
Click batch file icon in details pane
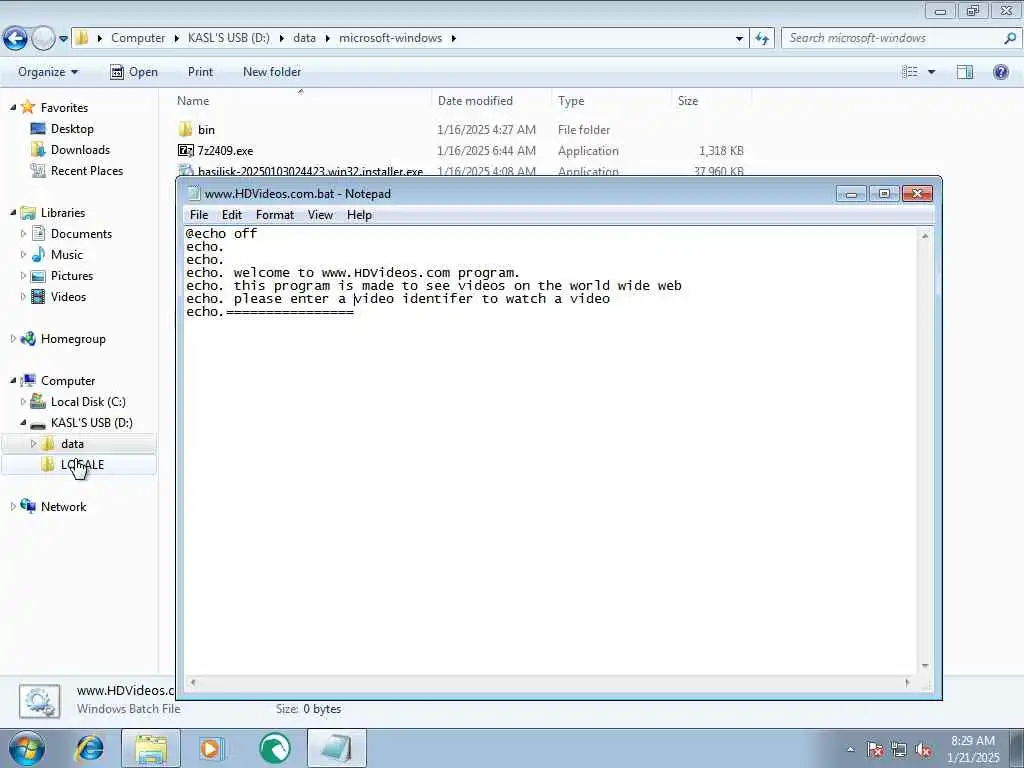tap(40, 701)
